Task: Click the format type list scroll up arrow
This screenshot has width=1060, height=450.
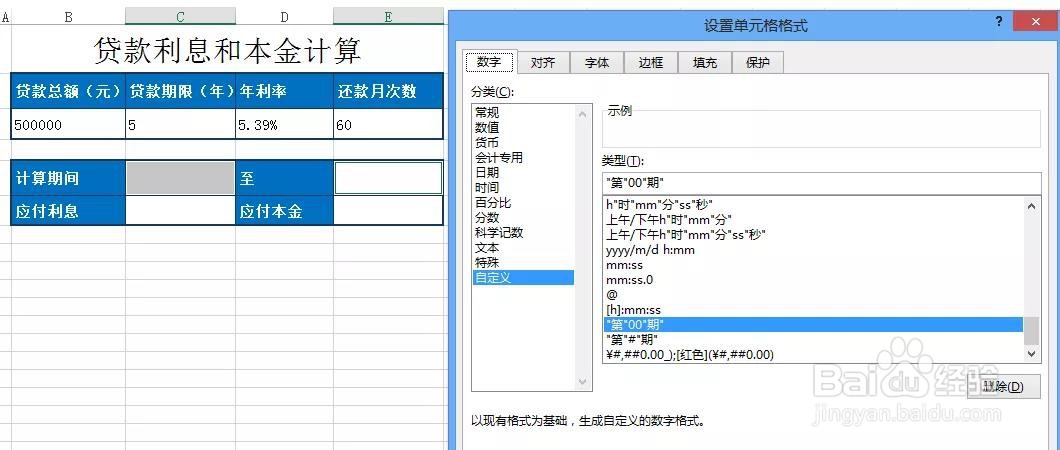Action: [x=1032, y=205]
